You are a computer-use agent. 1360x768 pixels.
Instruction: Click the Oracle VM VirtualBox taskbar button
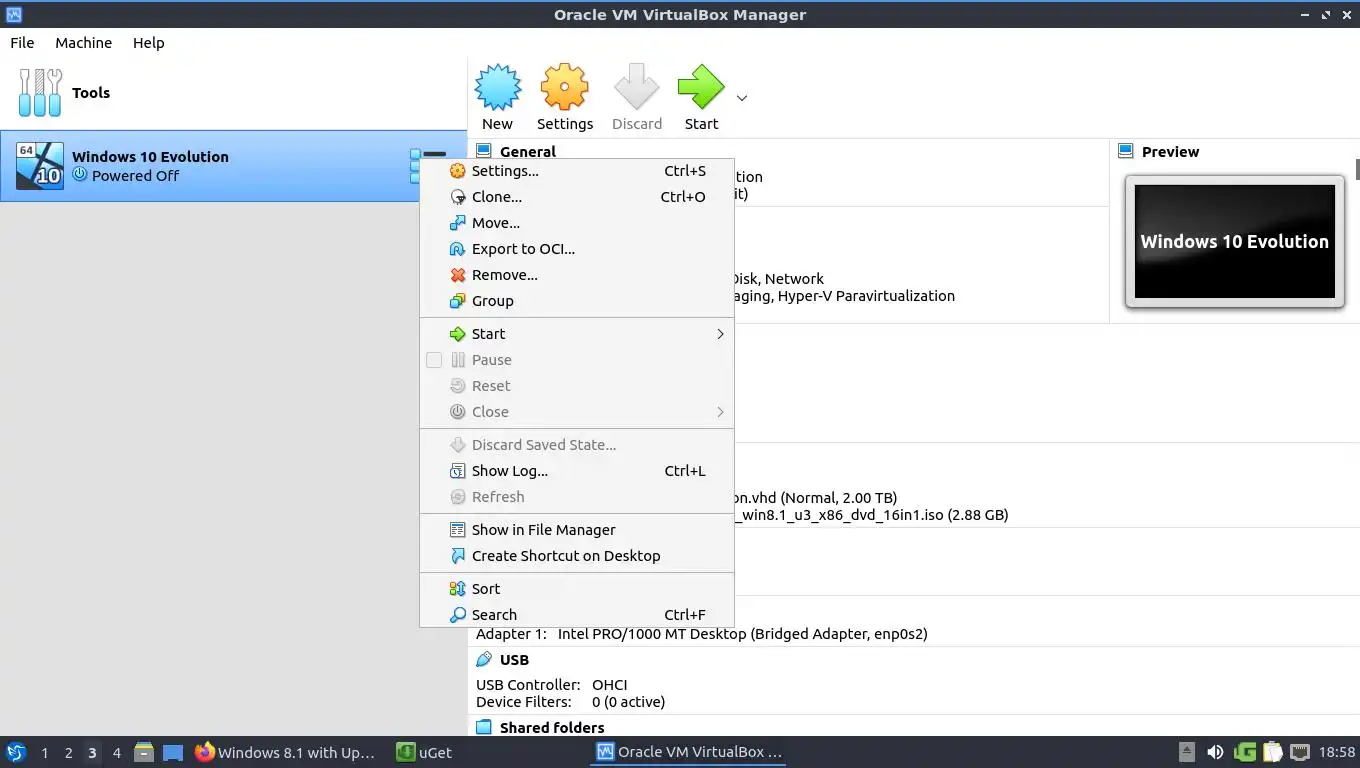tap(689, 752)
